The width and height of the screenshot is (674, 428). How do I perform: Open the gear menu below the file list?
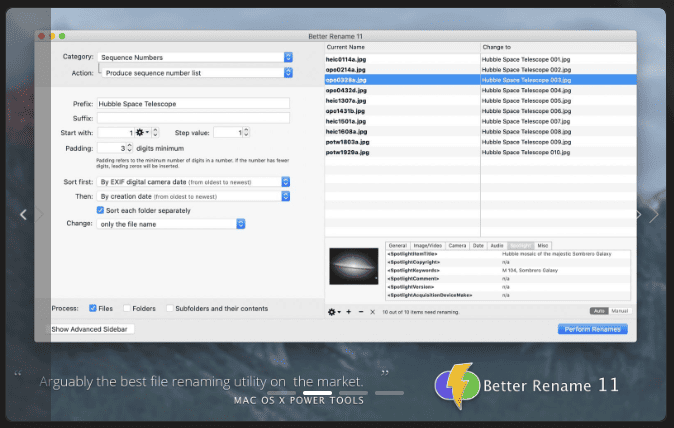[x=334, y=312]
